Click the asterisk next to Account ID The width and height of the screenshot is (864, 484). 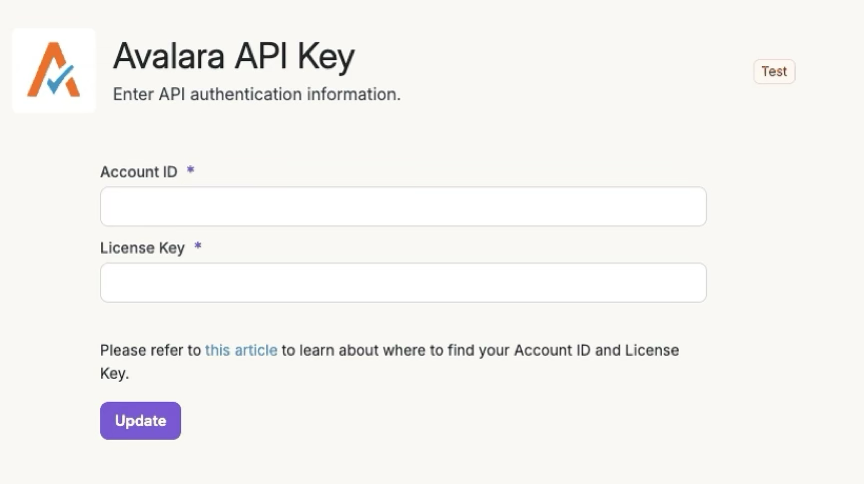(190, 171)
